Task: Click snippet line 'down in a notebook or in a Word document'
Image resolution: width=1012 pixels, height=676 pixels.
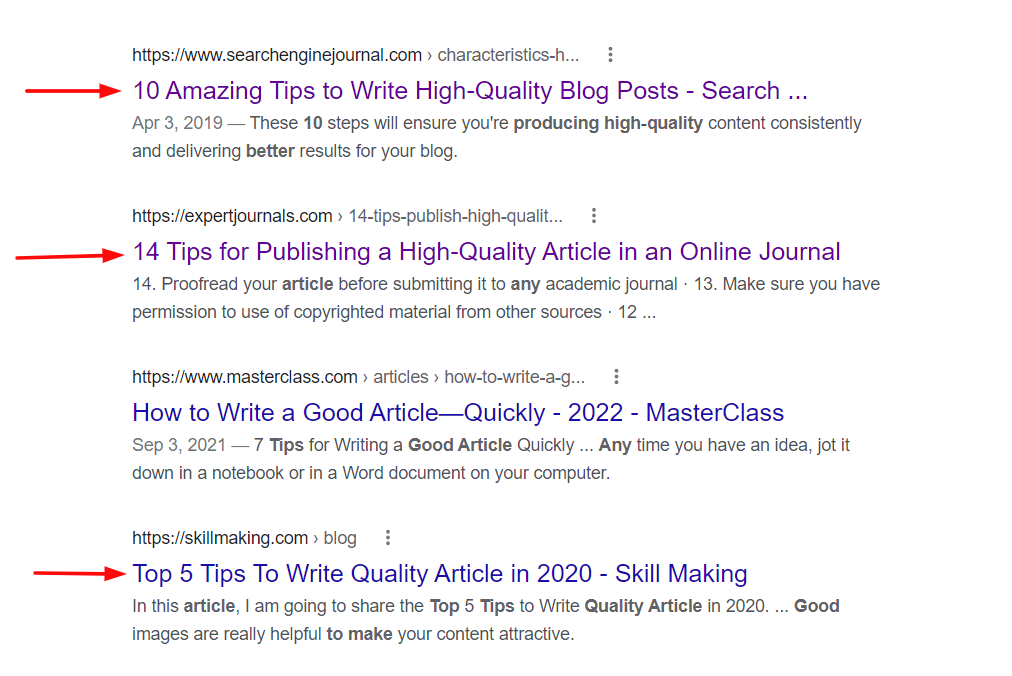Action: 371,473
